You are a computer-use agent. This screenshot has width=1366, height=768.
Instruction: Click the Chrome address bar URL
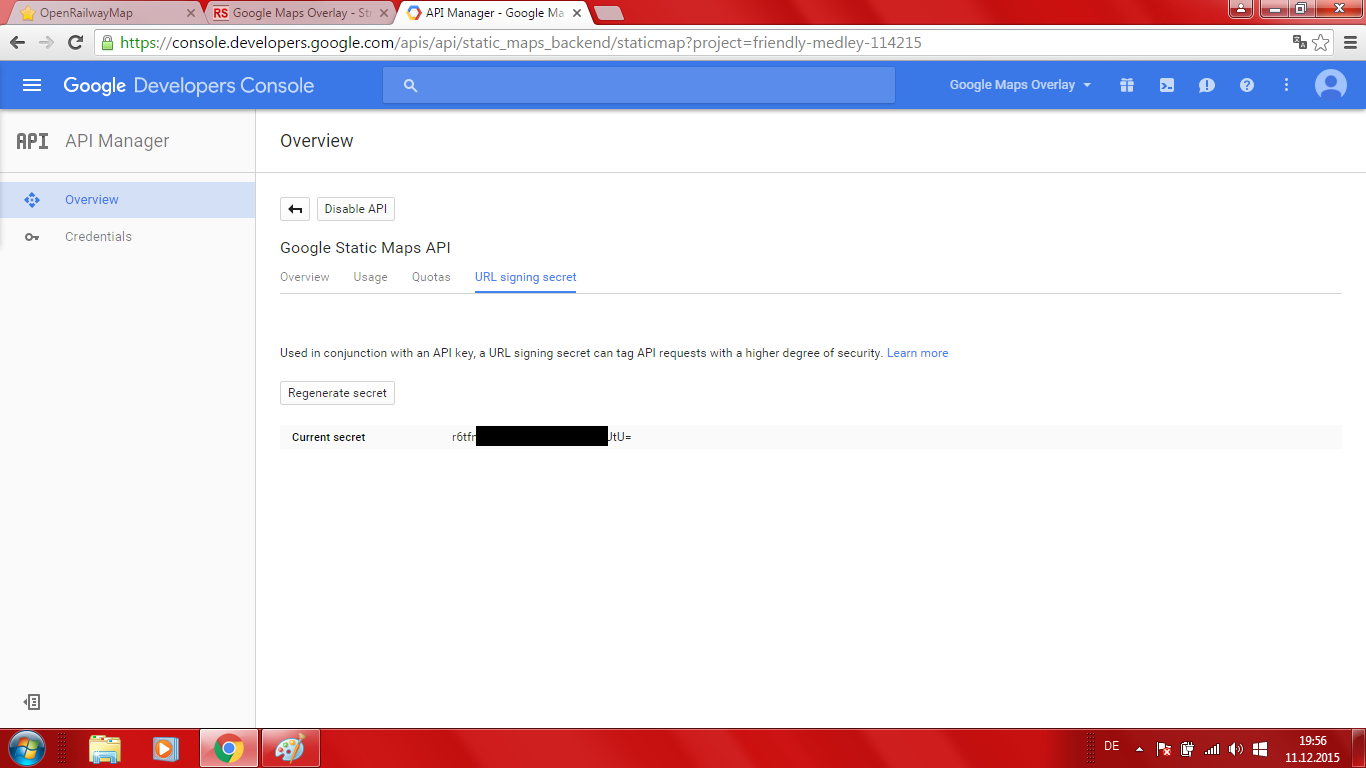pyautogui.click(x=521, y=43)
